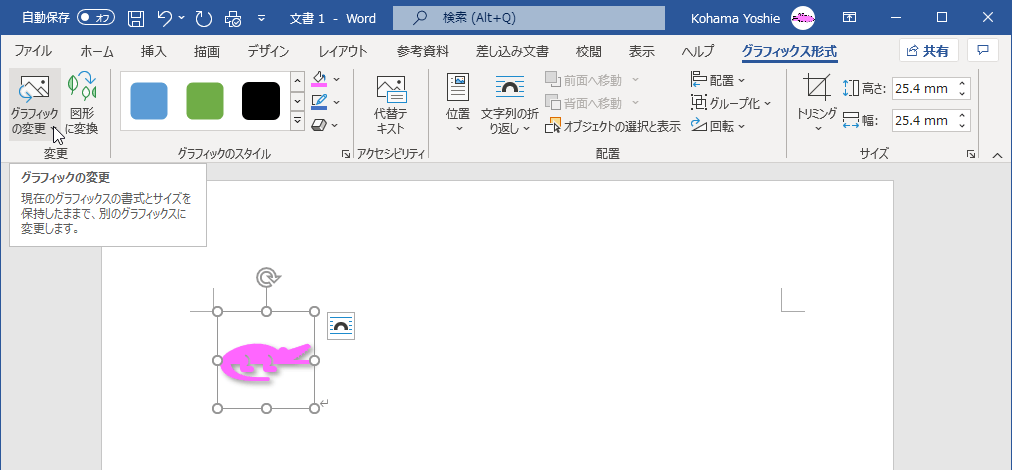Screen dimensions: 1012x470
Task: Increase height using up stepper
Action: [962, 84]
